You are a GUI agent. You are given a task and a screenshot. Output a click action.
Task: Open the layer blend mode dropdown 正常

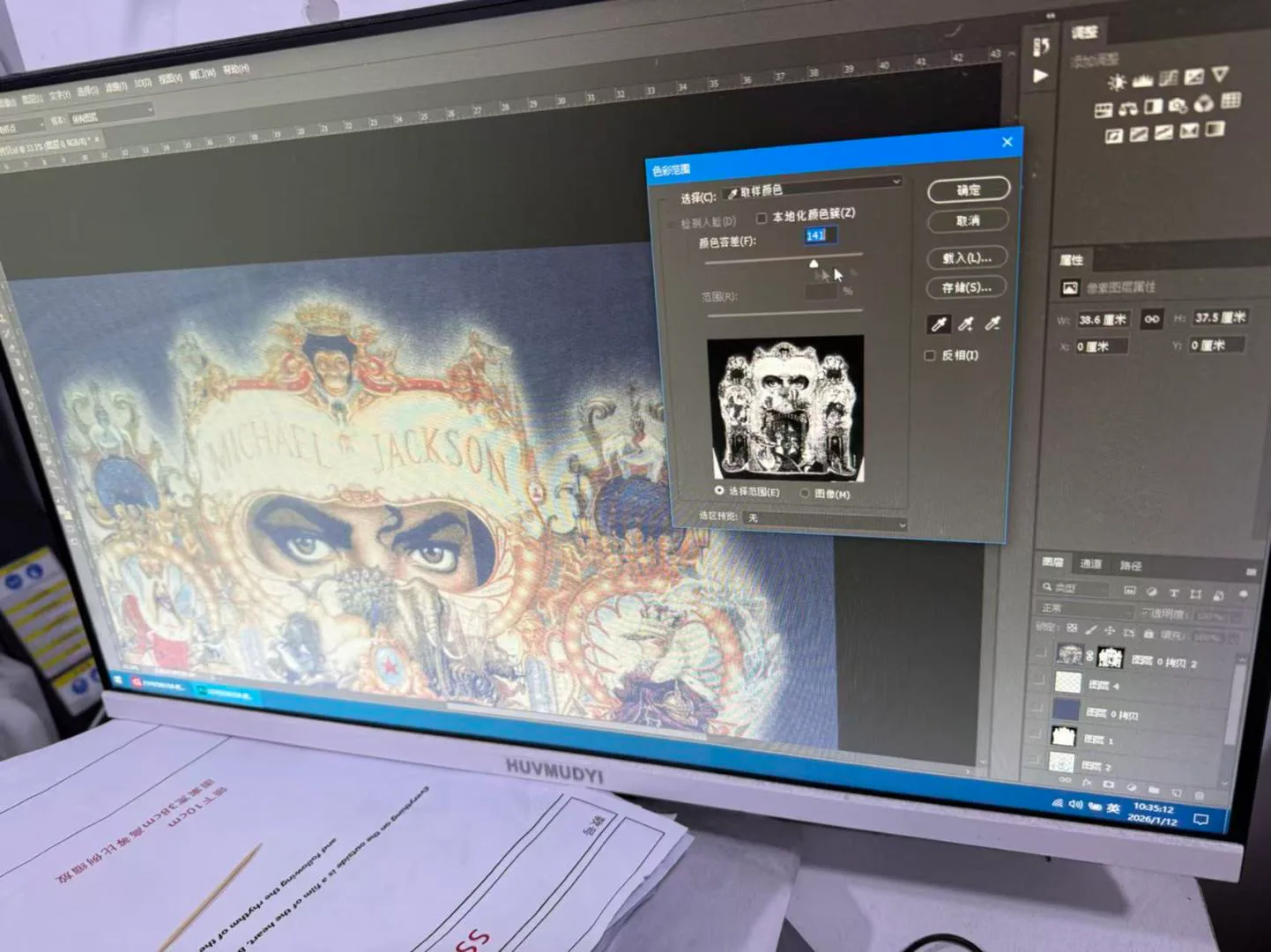click(1085, 609)
